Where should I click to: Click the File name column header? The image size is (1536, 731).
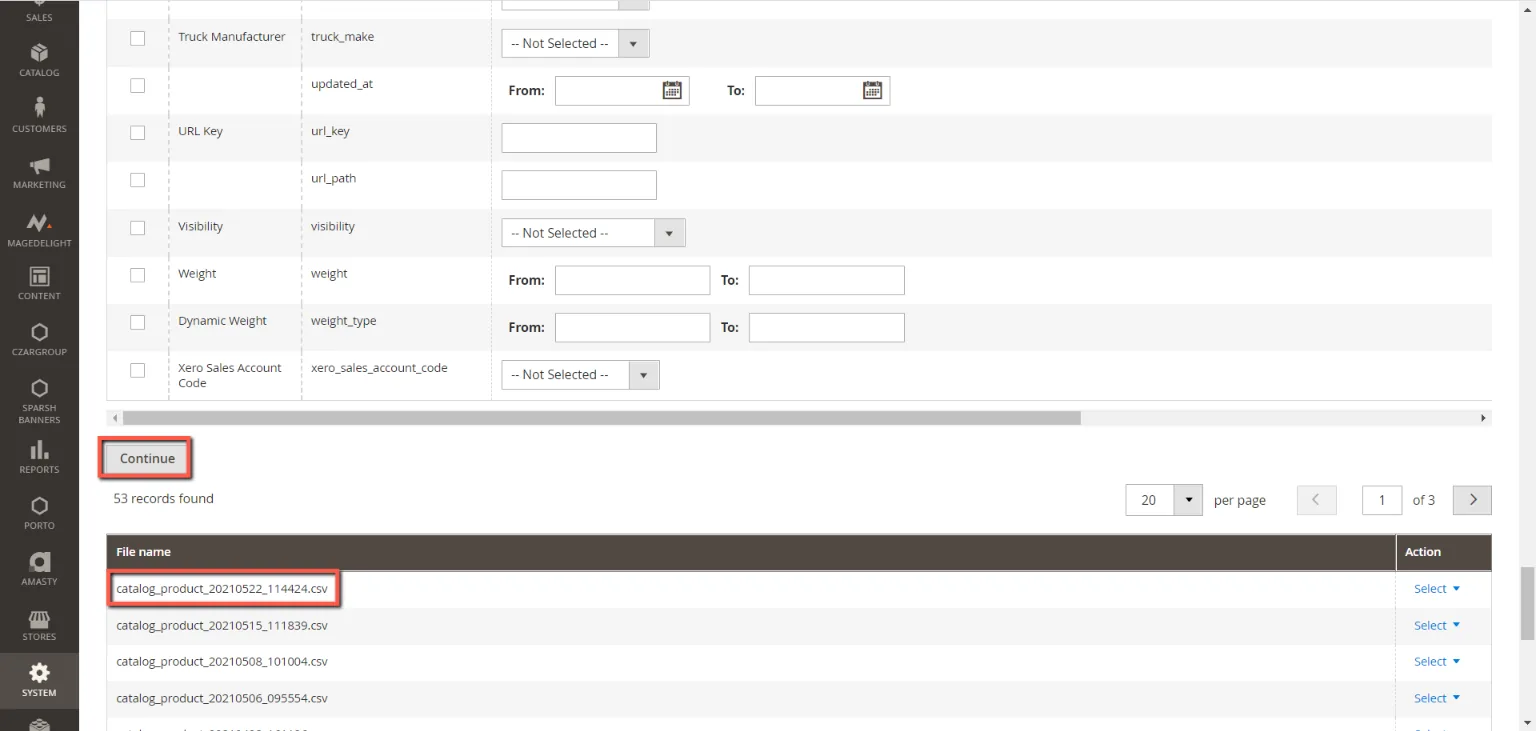pyautogui.click(x=751, y=552)
